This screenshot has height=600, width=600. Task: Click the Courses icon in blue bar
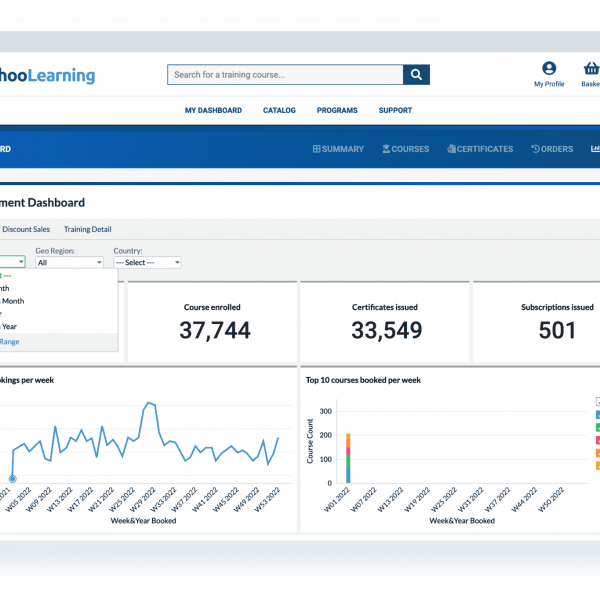[386, 149]
